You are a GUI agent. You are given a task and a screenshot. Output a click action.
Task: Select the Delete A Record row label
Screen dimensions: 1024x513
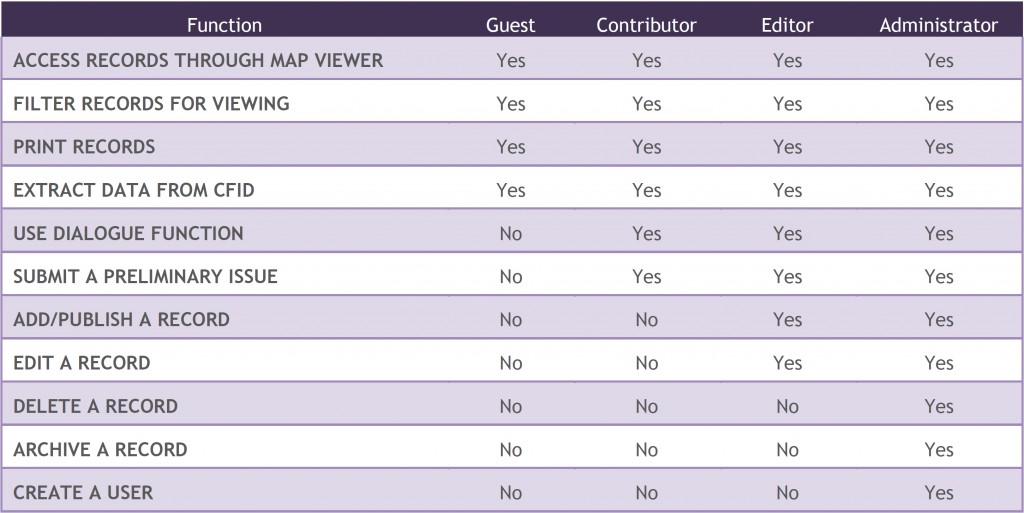click(95, 406)
